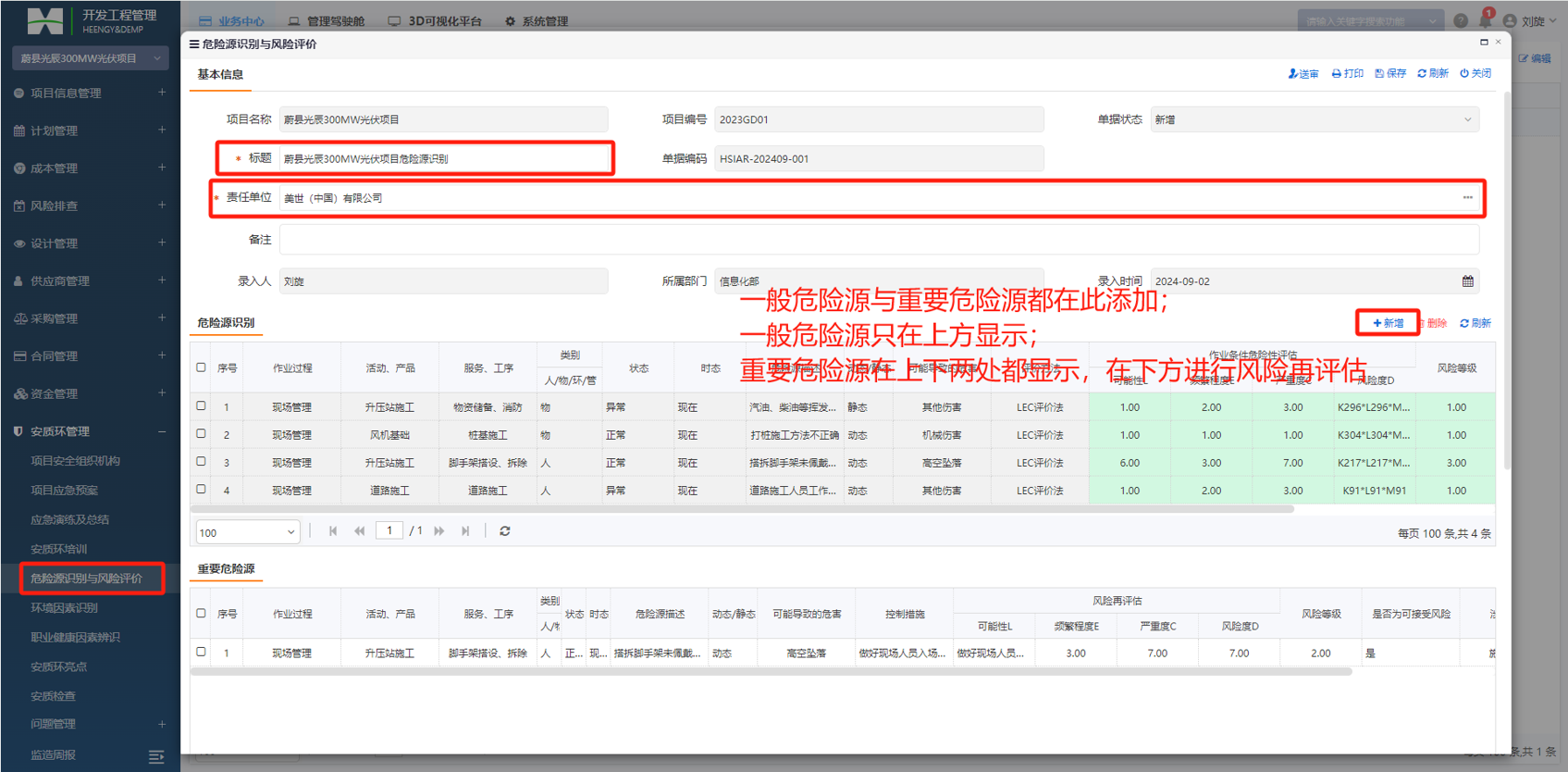The height and width of the screenshot is (772, 1568).
Task: Open the notification bell icon
Action: pos(1486,20)
